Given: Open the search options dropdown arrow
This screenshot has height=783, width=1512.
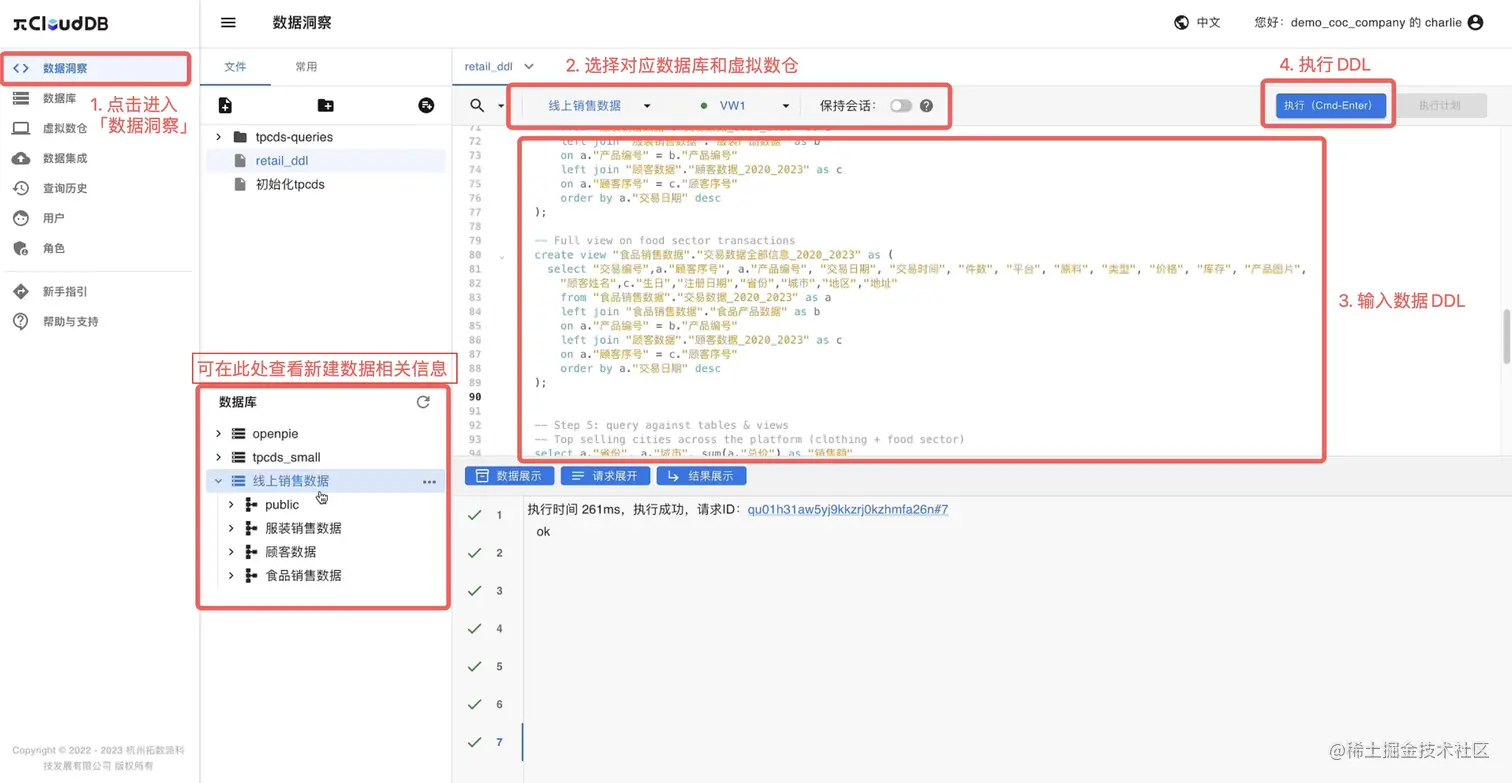Looking at the screenshot, I should pyautogui.click(x=501, y=106).
